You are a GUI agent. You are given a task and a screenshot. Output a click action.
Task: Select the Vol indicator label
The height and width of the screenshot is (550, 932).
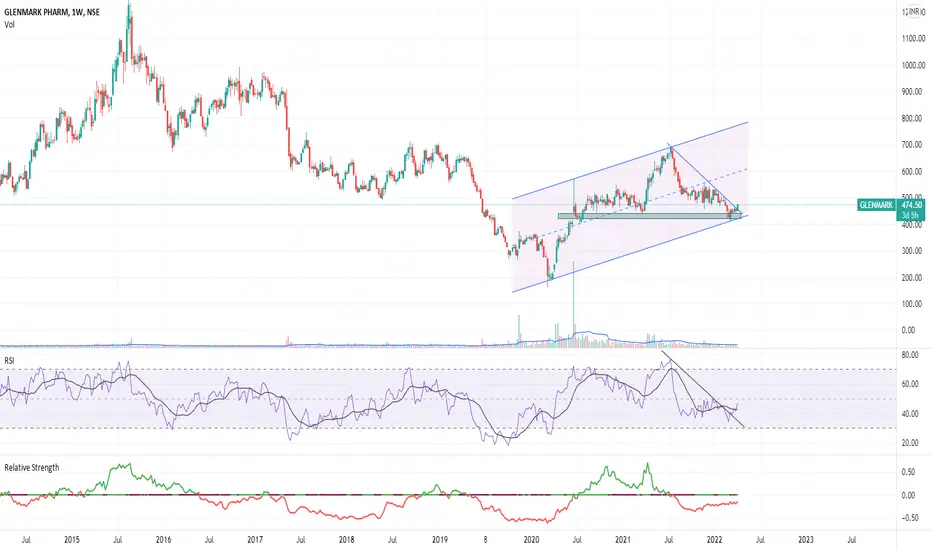pyautogui.click(x=10, y=24)
